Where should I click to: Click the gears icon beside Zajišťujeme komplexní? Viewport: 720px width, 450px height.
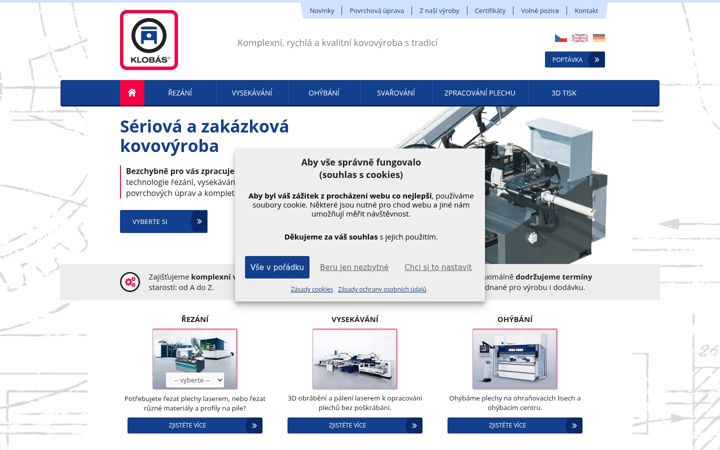130,282
